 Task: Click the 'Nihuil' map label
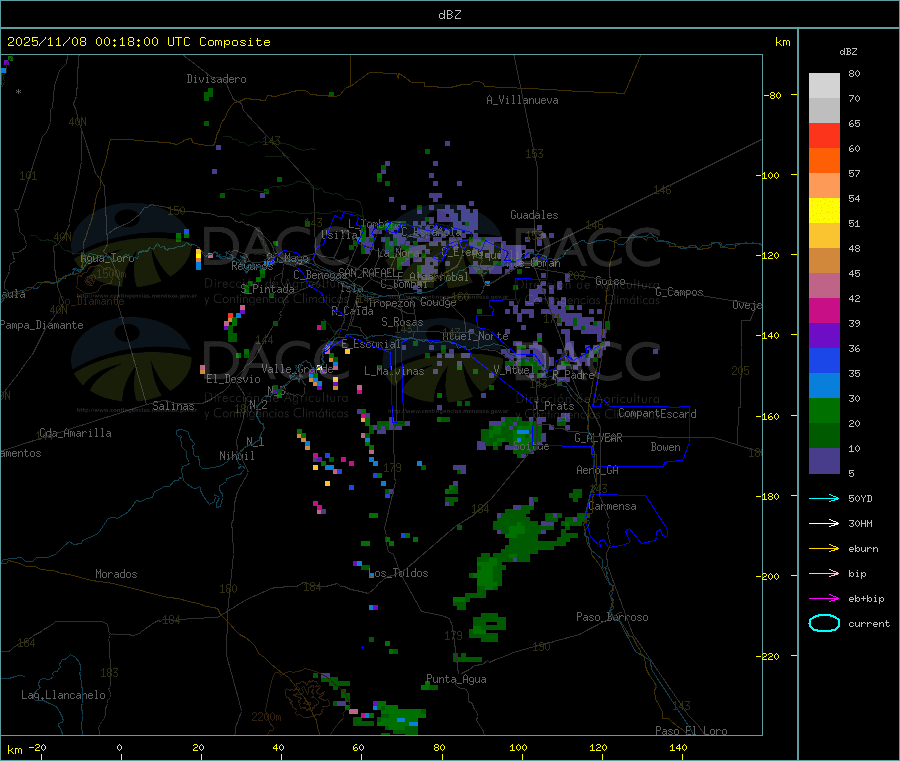point(237,456)
